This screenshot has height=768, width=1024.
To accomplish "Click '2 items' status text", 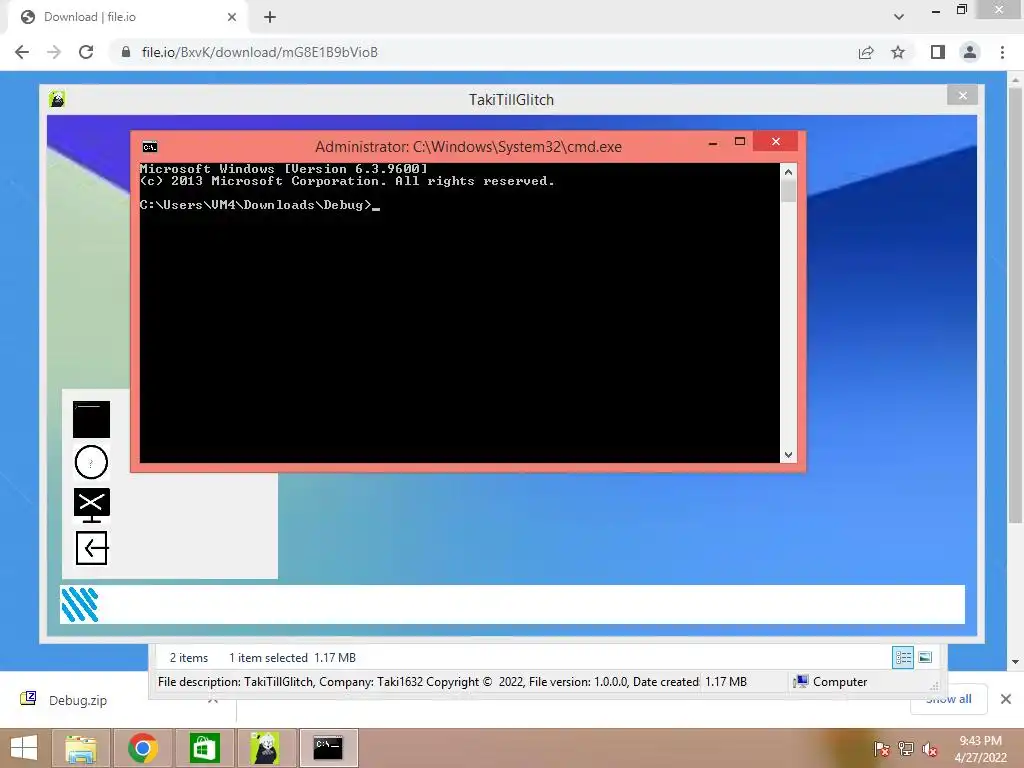I will pos(189,658).
